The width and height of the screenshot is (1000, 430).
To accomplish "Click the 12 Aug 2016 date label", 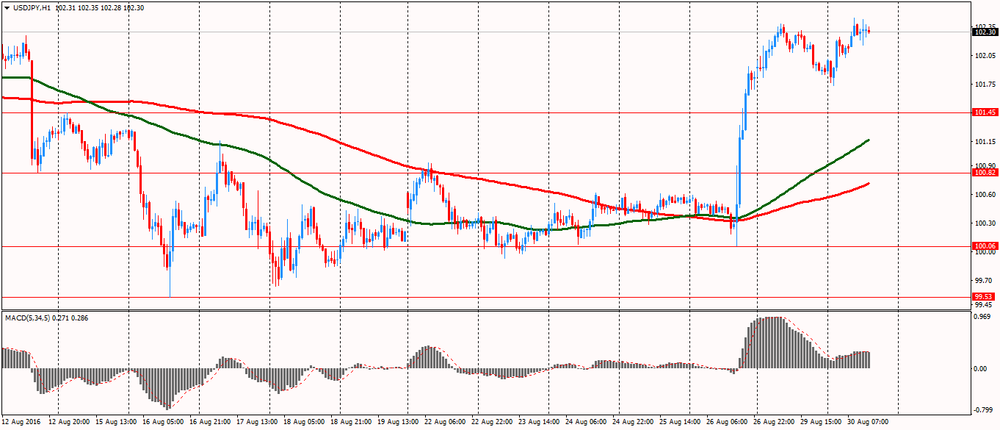I will pyautogui.click(x=20, y=422).
